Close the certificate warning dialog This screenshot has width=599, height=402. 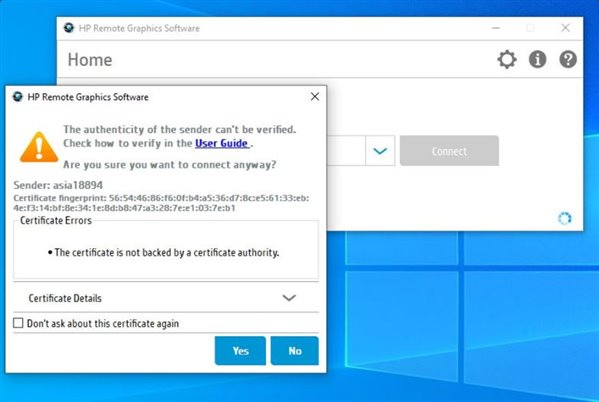click(x=315, y=96)
